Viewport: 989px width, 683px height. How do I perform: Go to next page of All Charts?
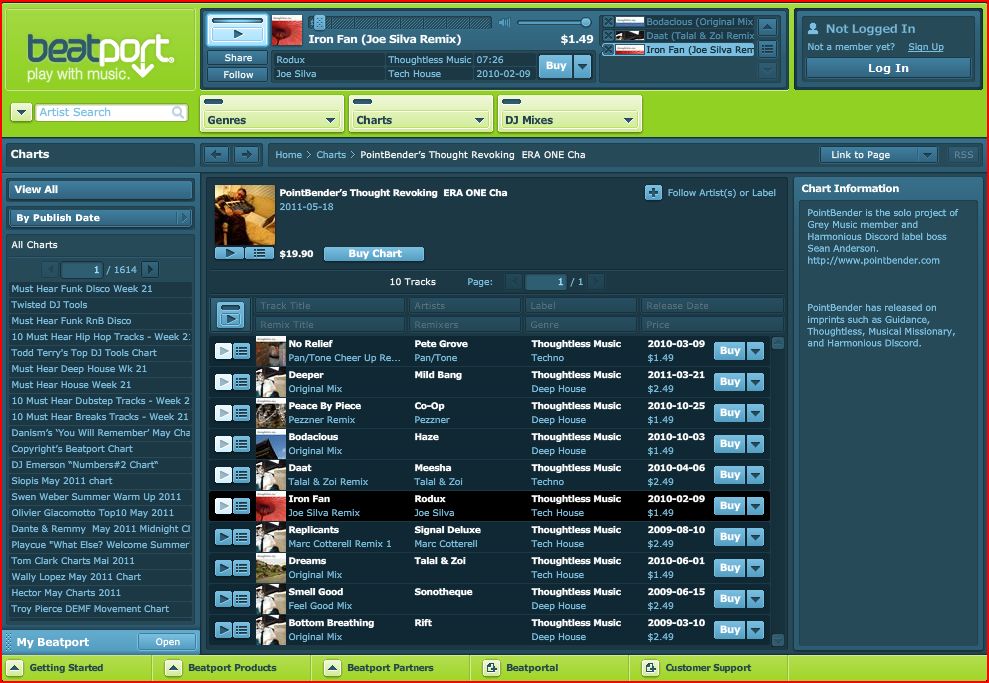(149, 269)
